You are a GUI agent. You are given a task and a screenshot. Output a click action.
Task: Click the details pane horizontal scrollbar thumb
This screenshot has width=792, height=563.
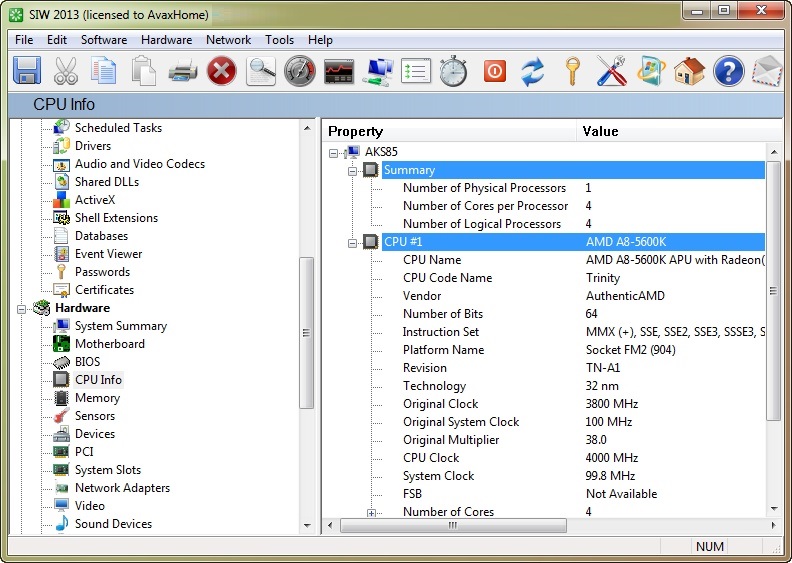point(453,526)
